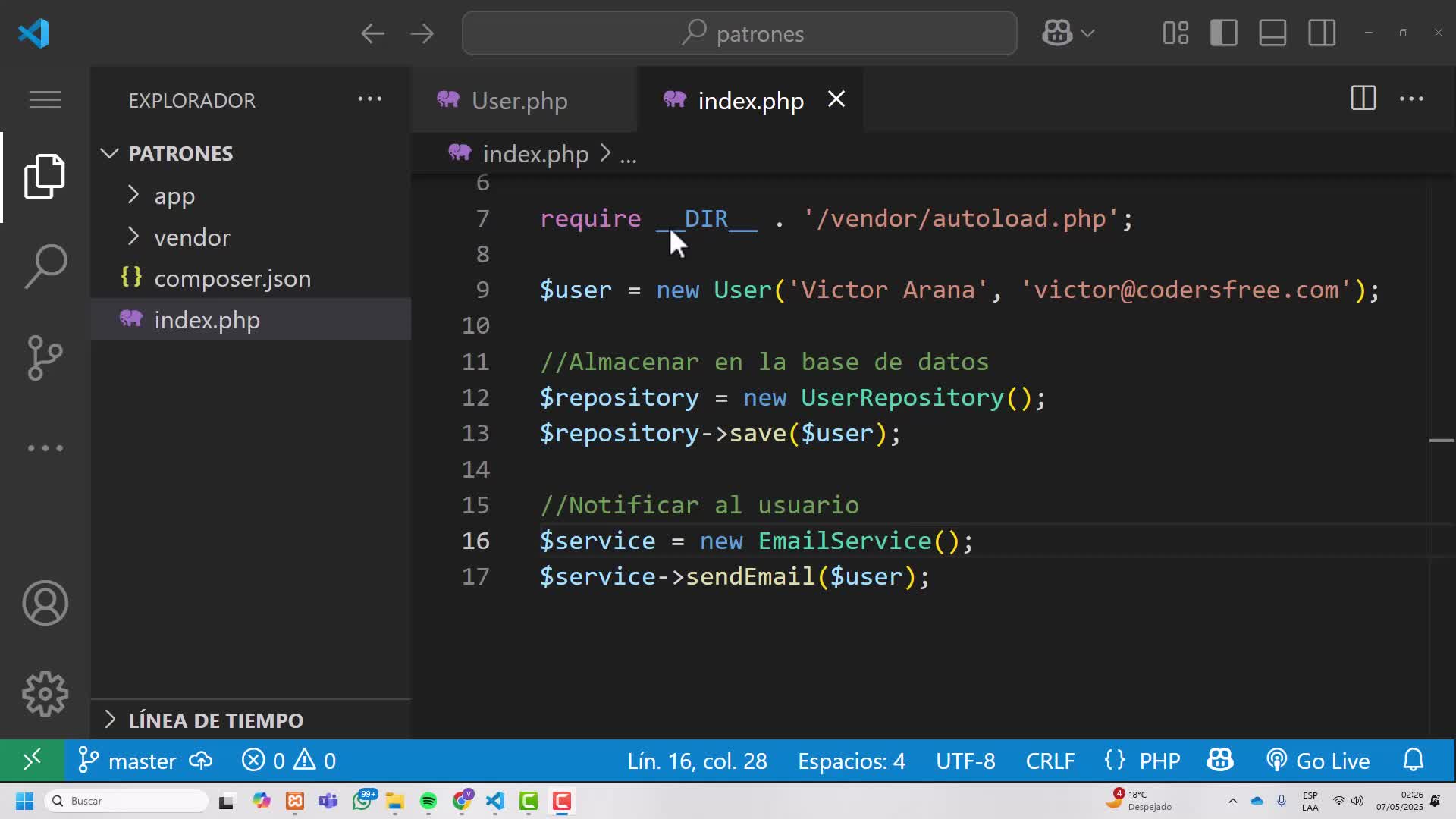The height and width of the screenshot is (819, 1456).
Task: Open the Accounts menu
Action: pyautogui.click(x=45, y=603)
